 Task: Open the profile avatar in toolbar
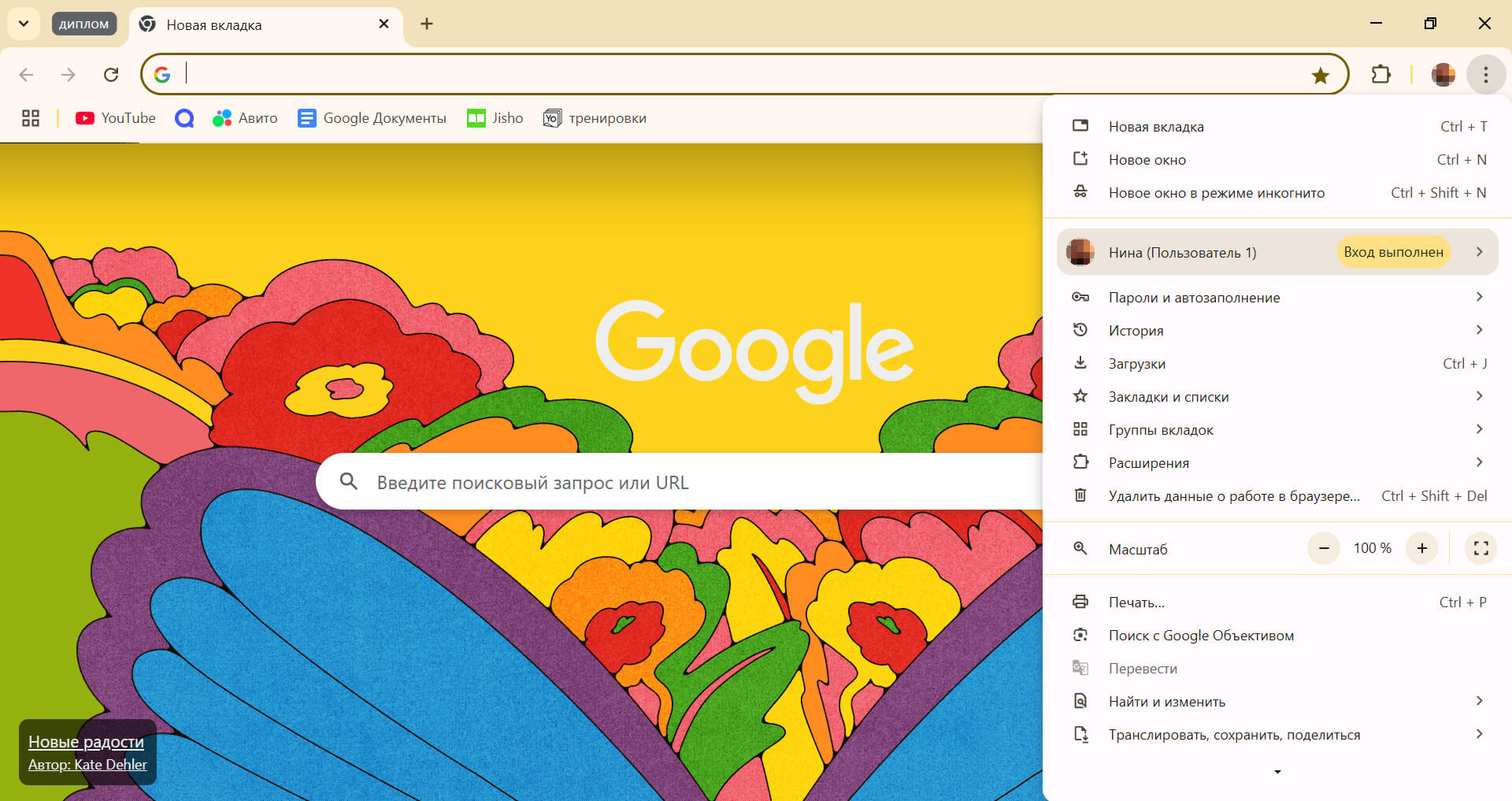coord(1443,75)
